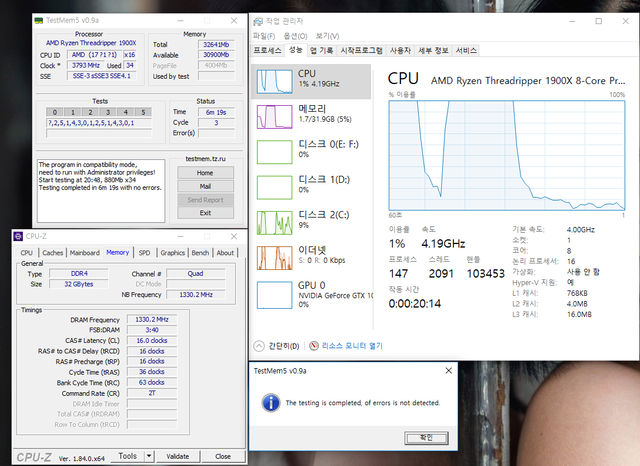The height and width of the screenshot is (466, 640).
Task: Click 확인 in TestMem5 dialog
Action: pos(426,438)
